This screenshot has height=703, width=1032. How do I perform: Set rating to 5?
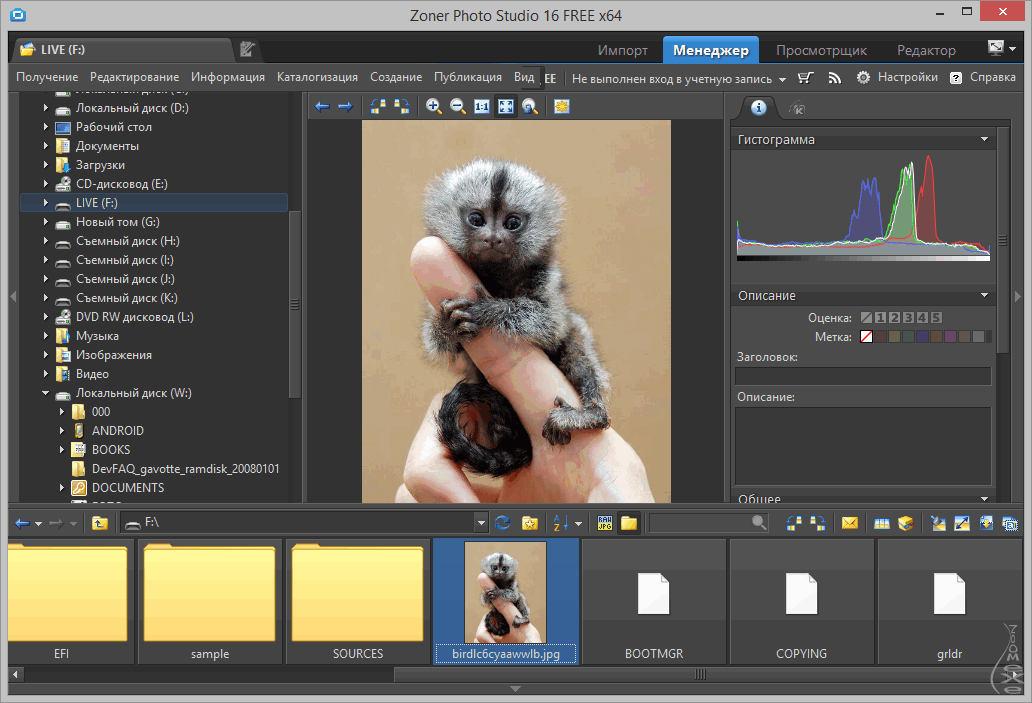[x=936, y=318]
